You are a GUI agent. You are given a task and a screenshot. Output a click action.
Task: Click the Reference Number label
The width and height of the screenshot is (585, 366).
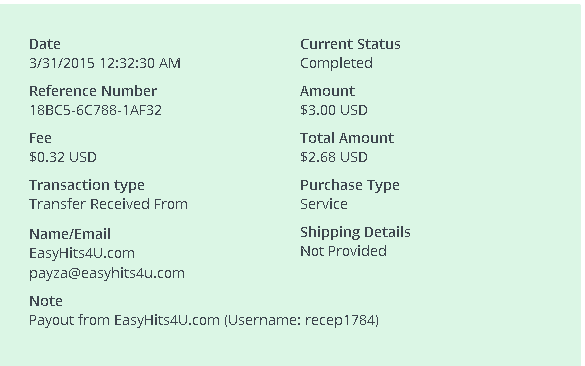(93, 91)
